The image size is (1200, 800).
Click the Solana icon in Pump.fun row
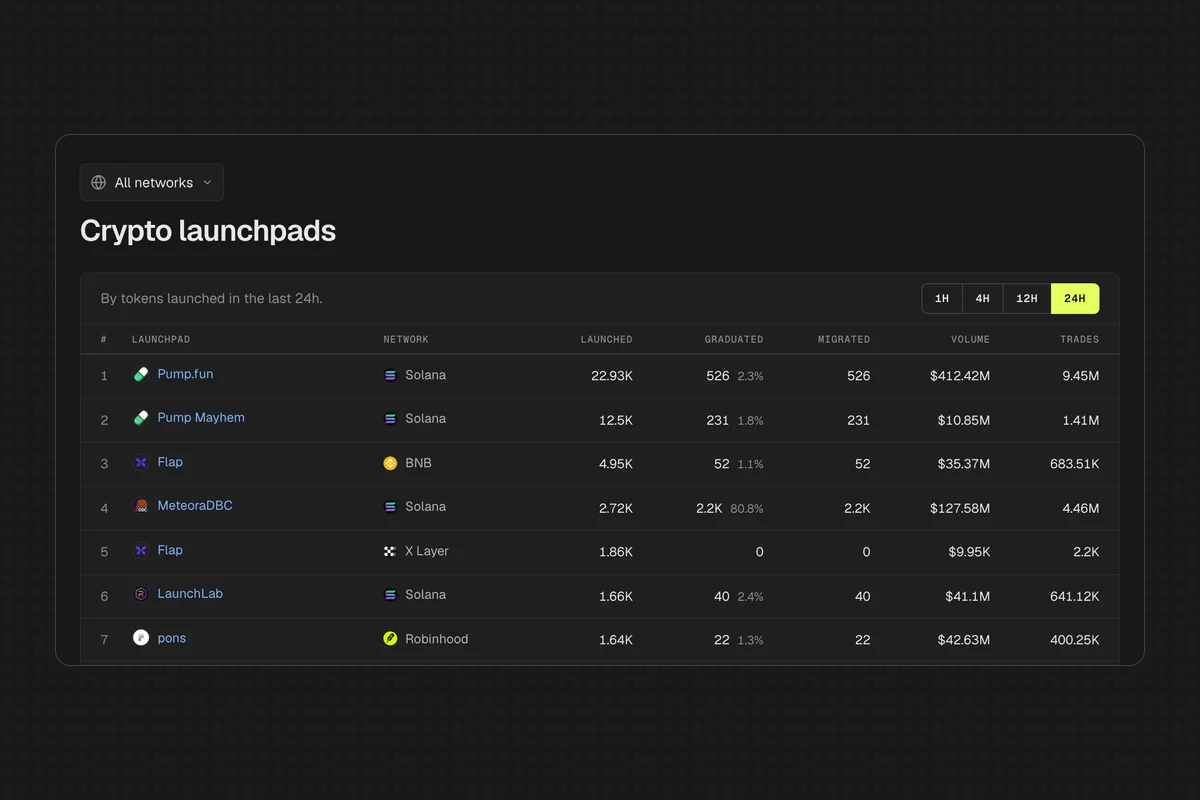pyautogui.click(x=391, y=376)
